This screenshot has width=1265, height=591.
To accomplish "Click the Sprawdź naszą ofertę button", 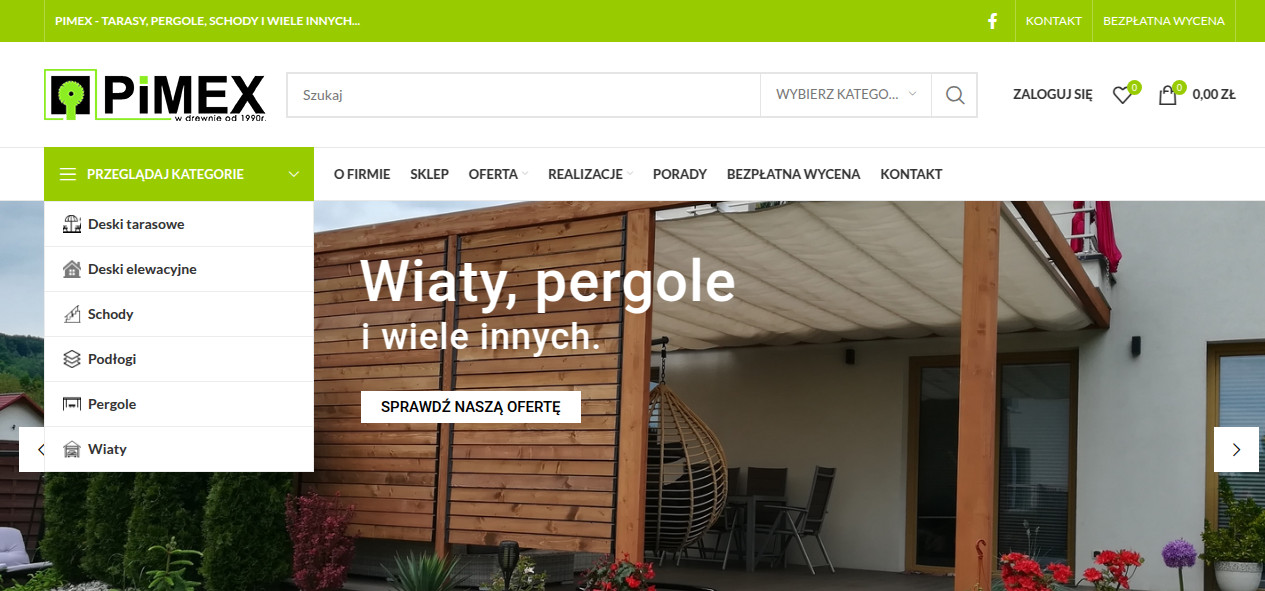I will (471, 407).
